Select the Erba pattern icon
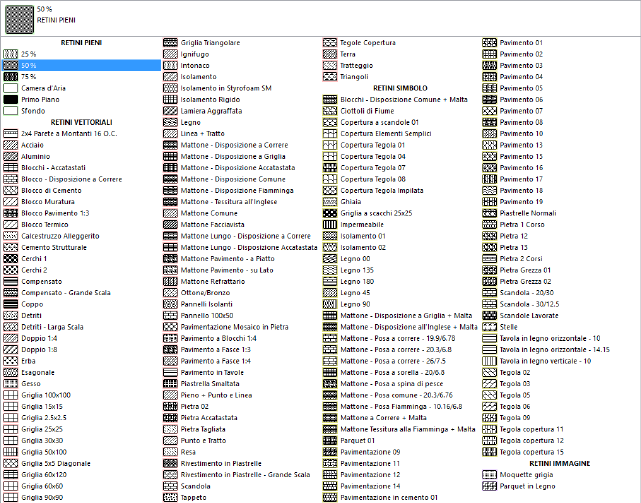 [x=11, y=361]
